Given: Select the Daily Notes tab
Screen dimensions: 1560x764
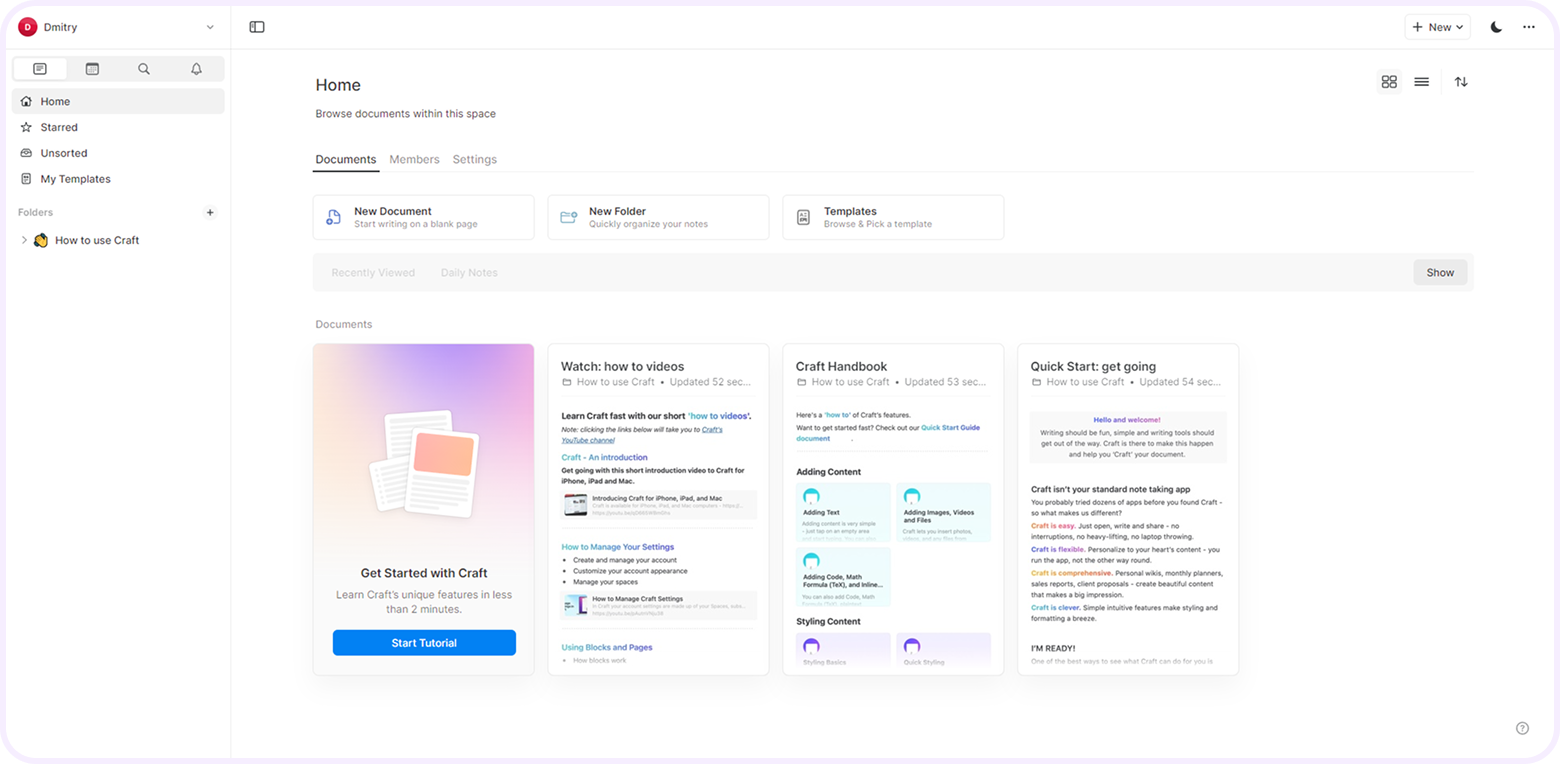Looking at the screenshot, I should 469,273.
